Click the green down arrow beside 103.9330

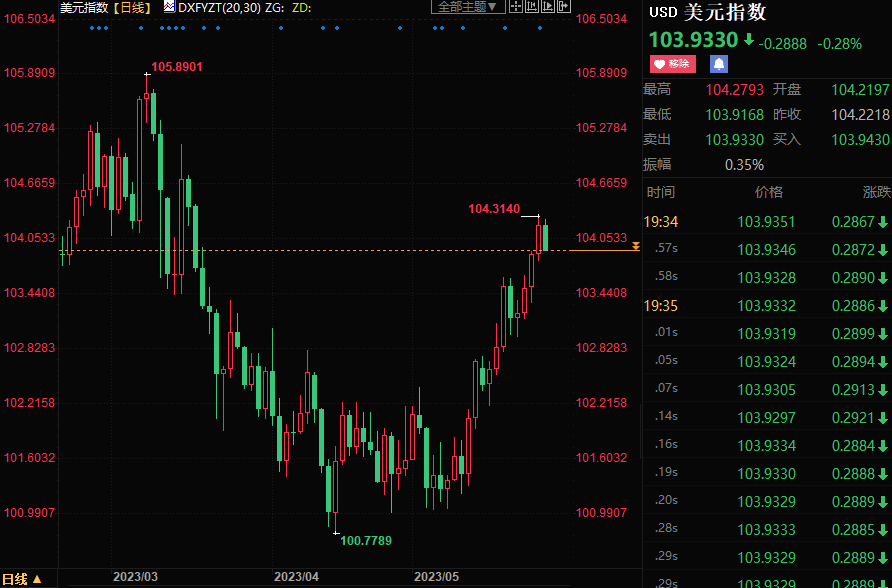pyautogui.click(x=748, y=40)
